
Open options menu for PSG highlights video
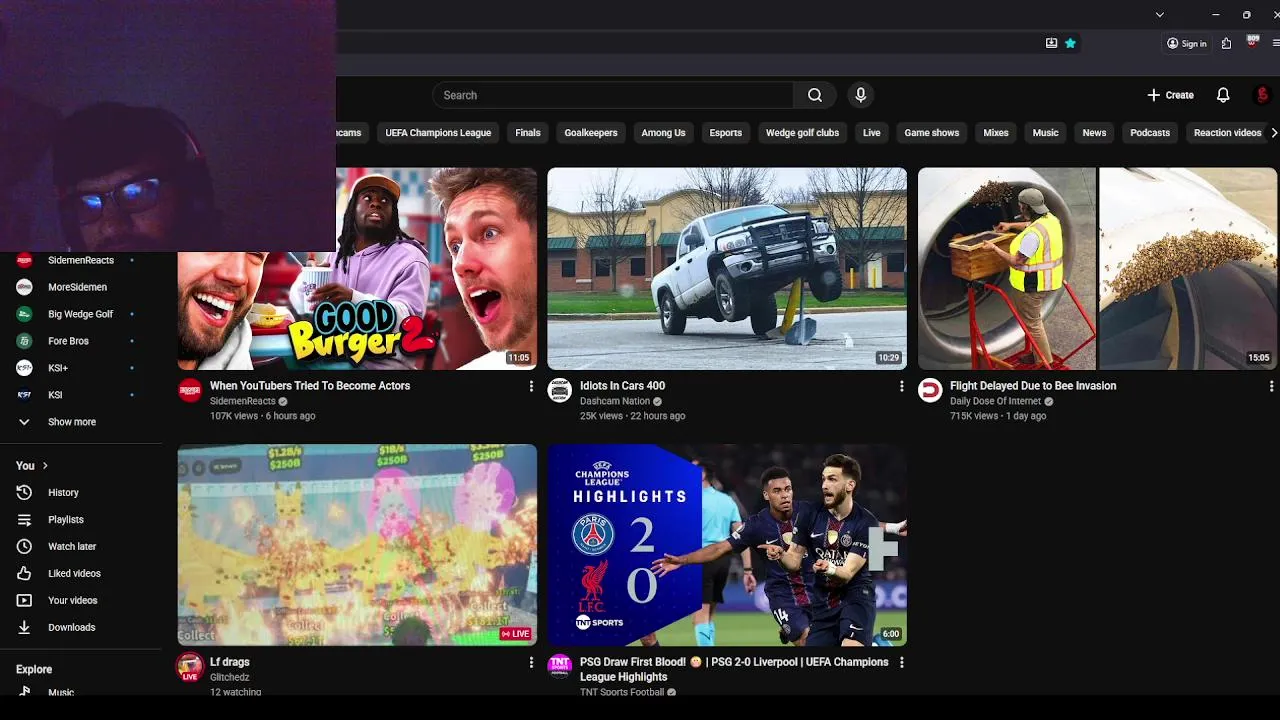click(901, 662)
